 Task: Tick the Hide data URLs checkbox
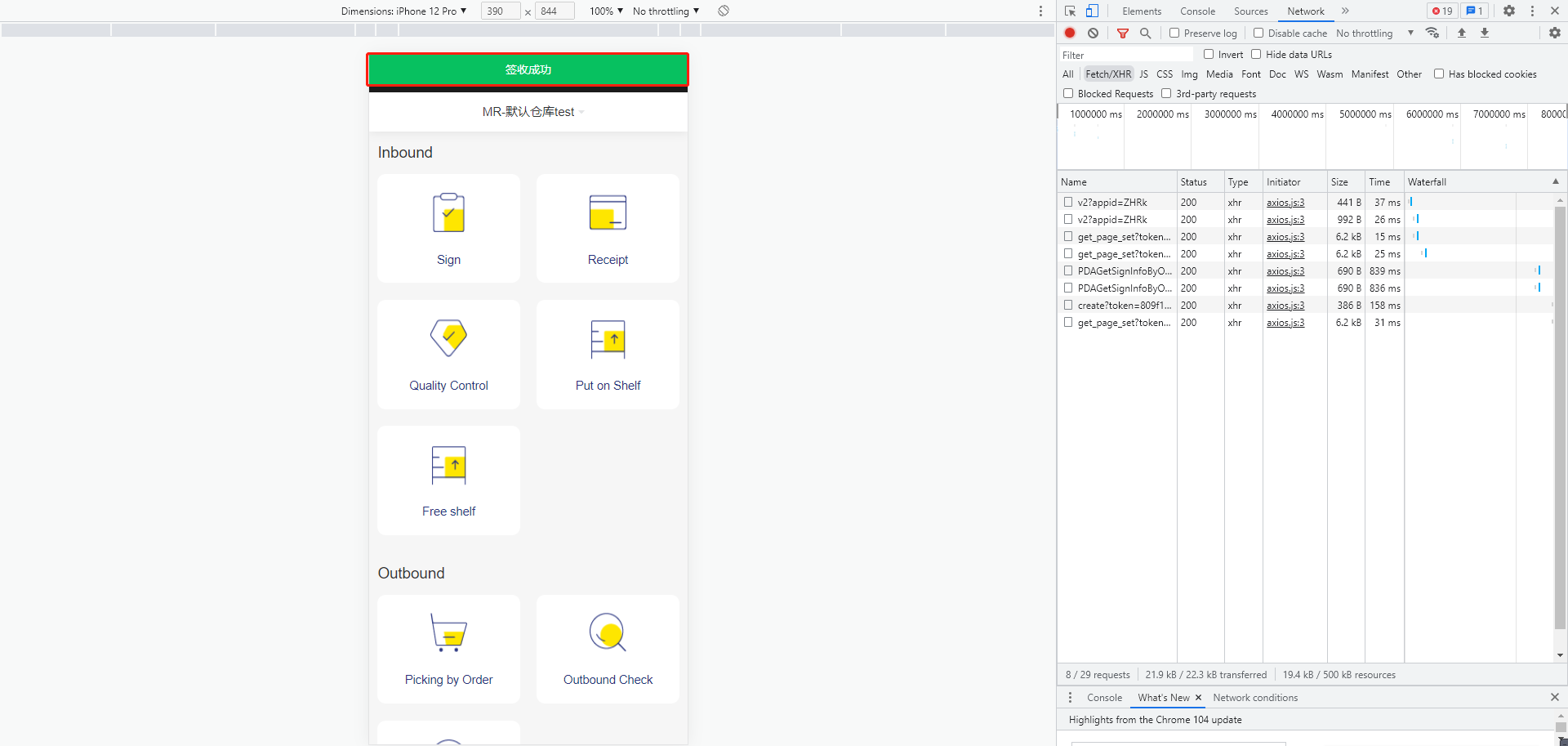pyautogui.click(x=1256, y=55)
